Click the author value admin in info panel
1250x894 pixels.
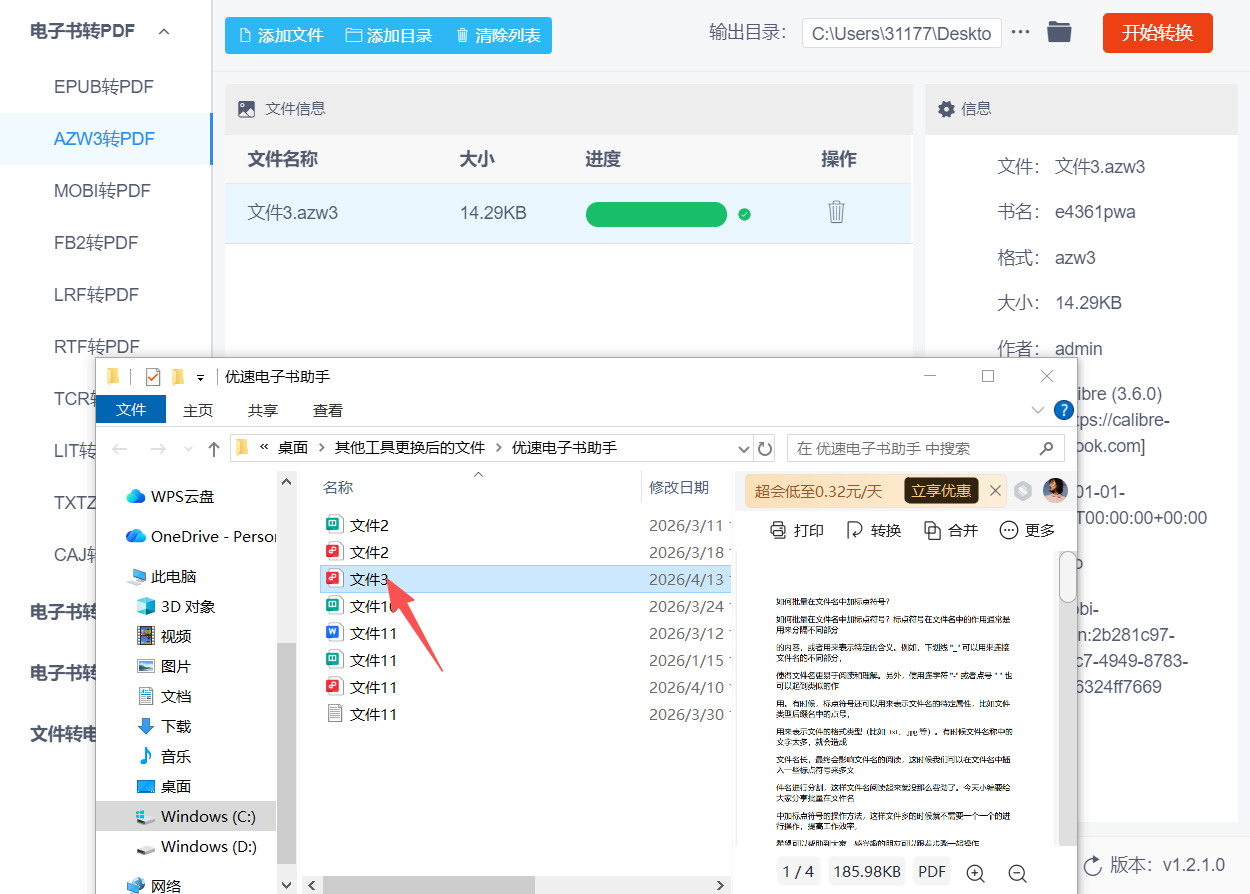(1079, 349)
